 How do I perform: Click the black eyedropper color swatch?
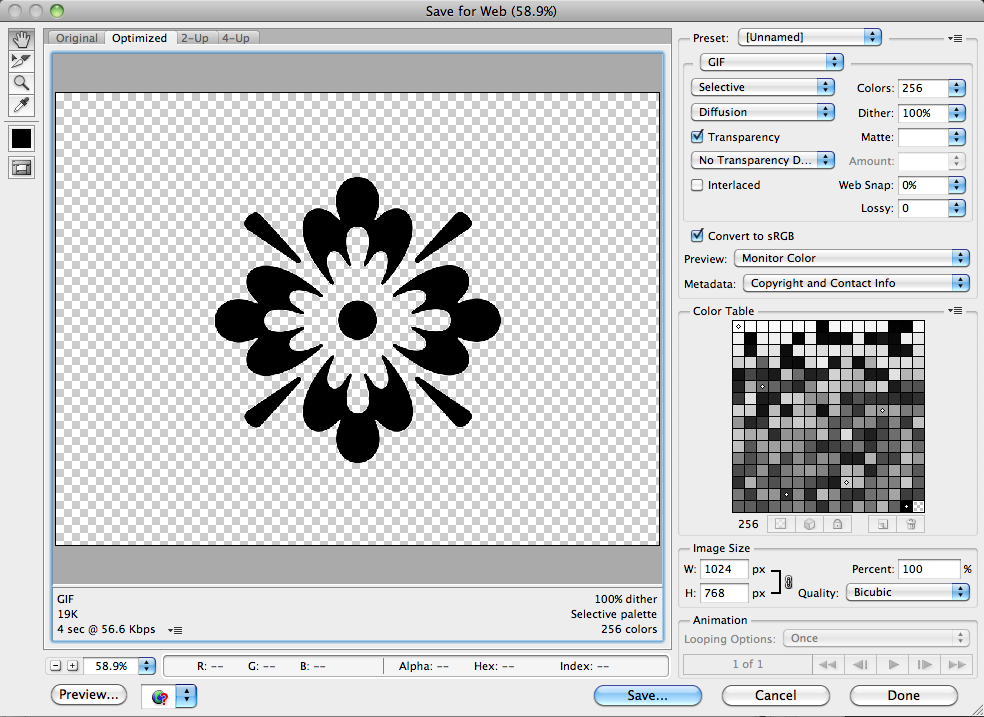point(21,138)
